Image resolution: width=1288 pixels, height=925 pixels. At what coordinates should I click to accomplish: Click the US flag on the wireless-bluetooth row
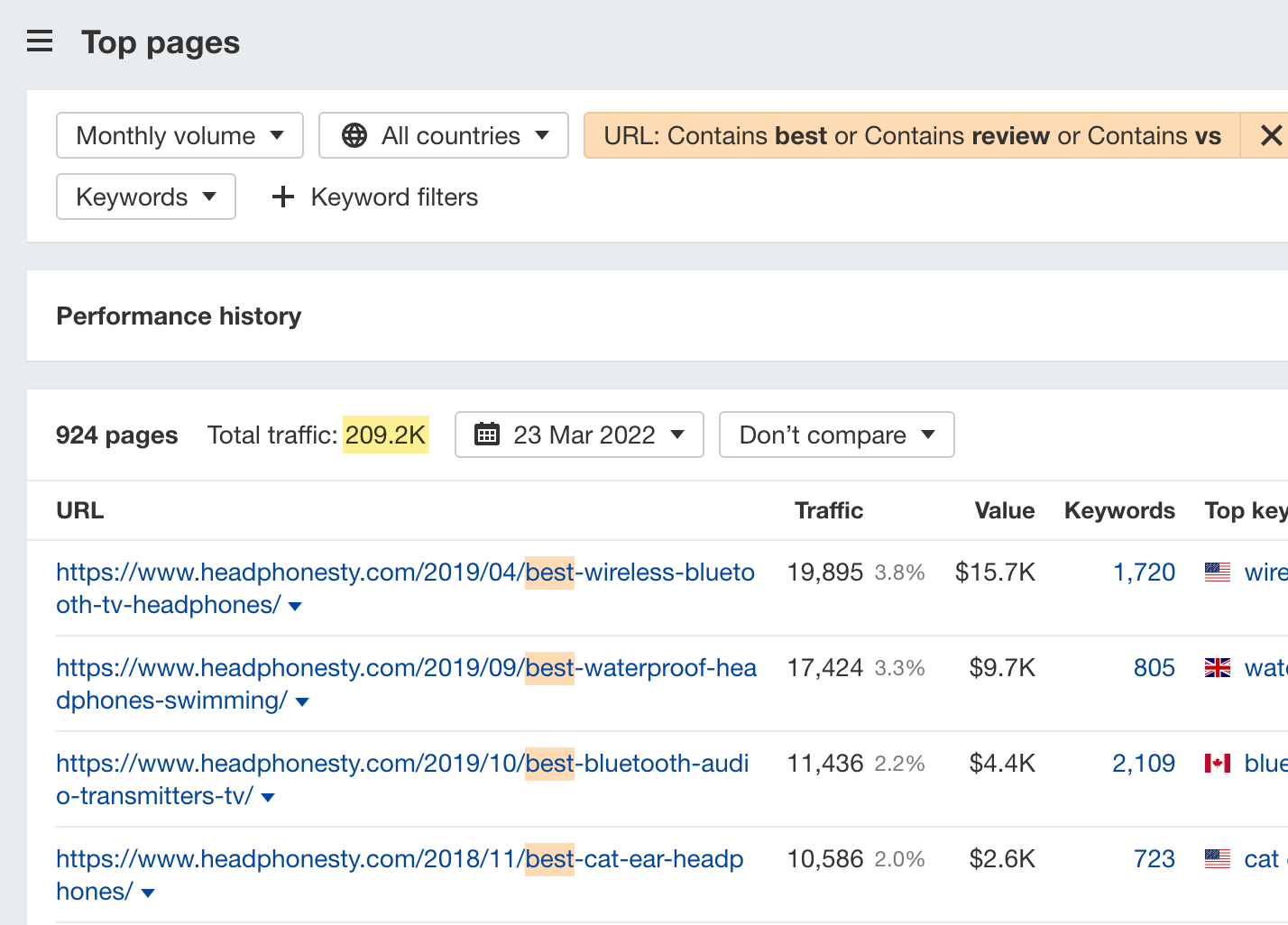pyautogui.click(x=1219, y=571)
